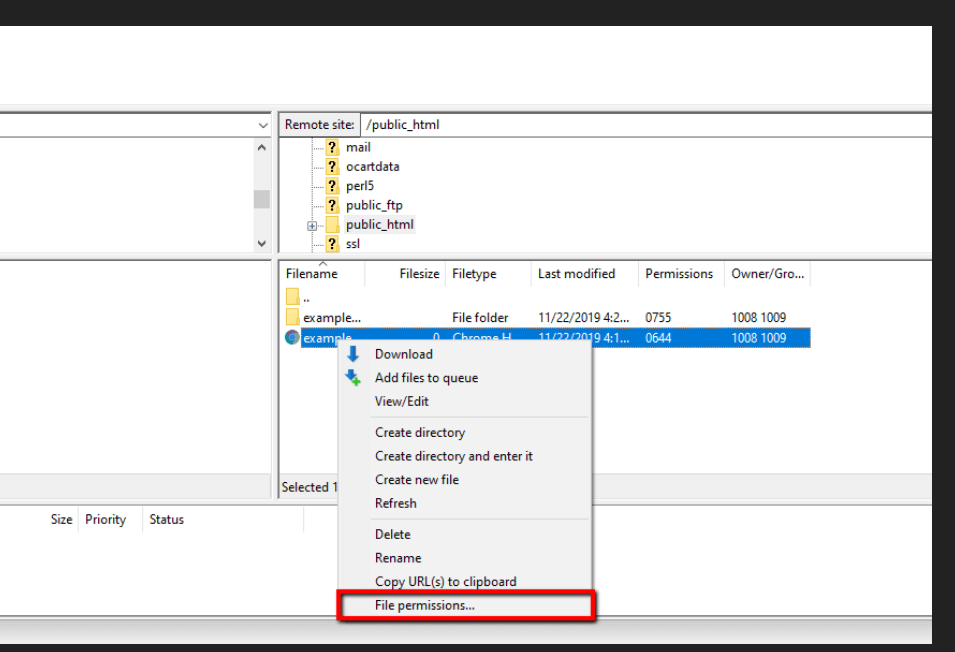Image resolution: width=955 pixels, height=652 pixels.
Task: Click the Status column header in queue
Action: pyautogui.click(x=167, y=520)
